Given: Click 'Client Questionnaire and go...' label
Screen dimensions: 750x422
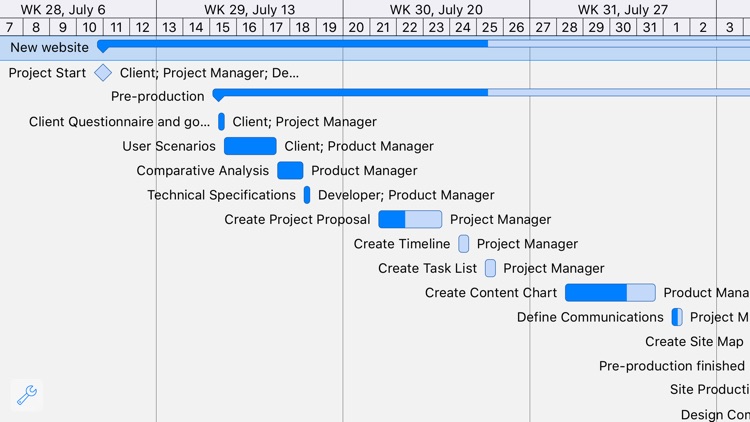Looking at the screenshot, I should coord(119,122).
